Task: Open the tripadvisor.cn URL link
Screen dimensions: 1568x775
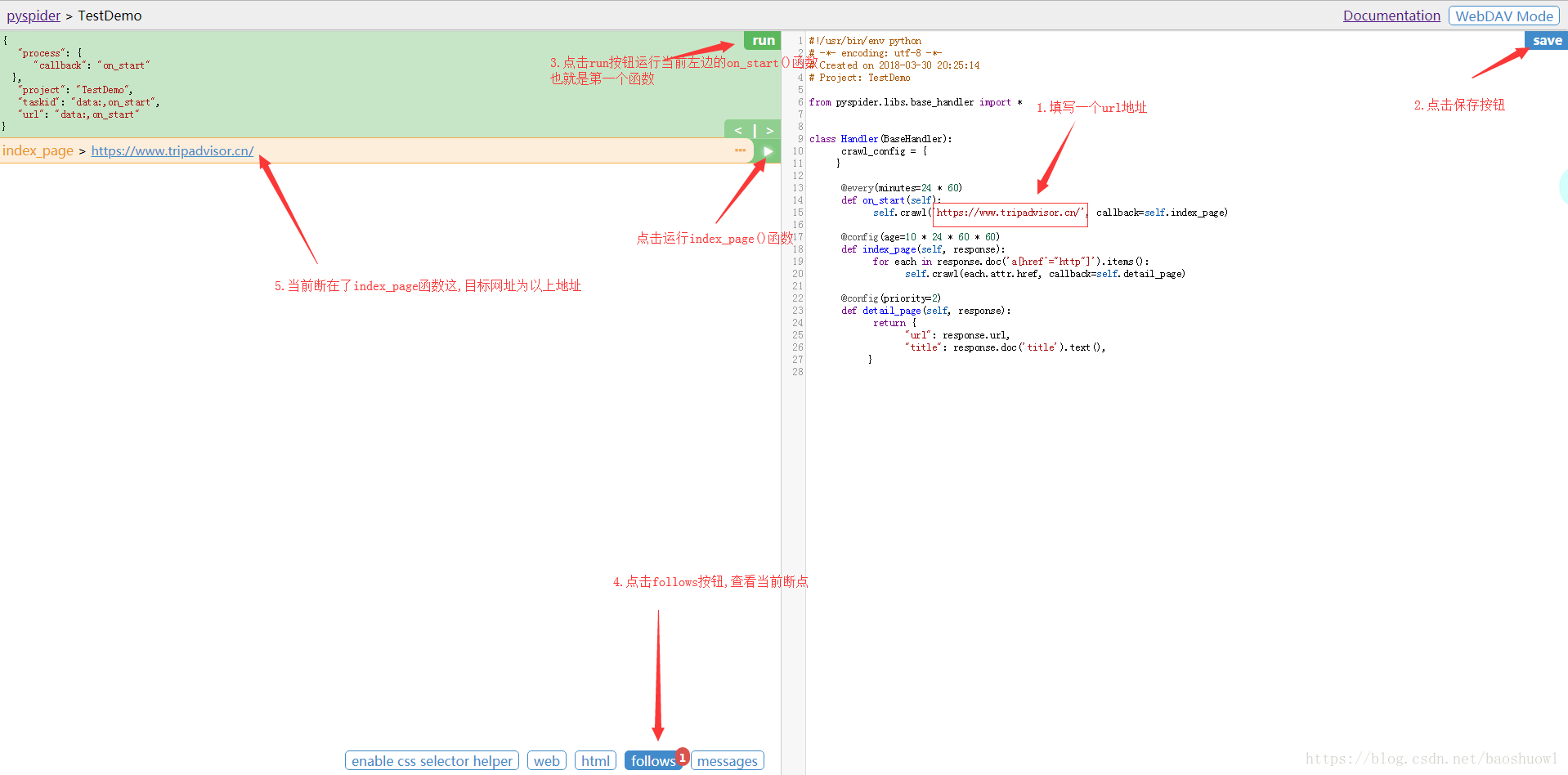Action: tap(172, 150)
